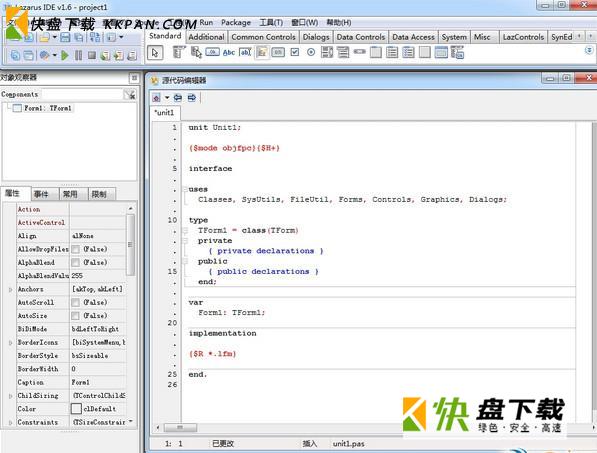Stop the program with square button

[92, 55]
